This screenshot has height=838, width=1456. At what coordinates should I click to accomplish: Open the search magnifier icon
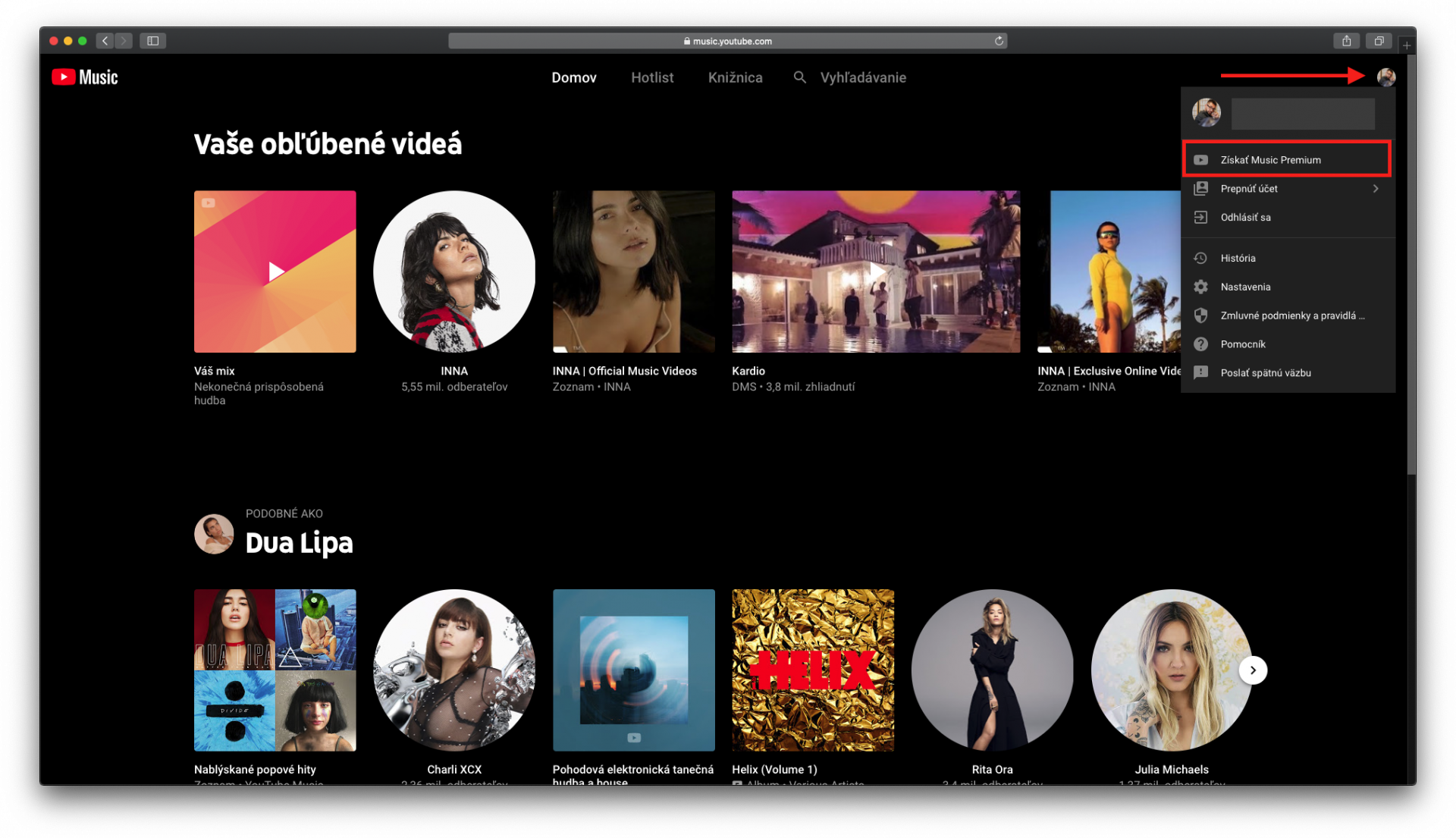pos(799,77)
